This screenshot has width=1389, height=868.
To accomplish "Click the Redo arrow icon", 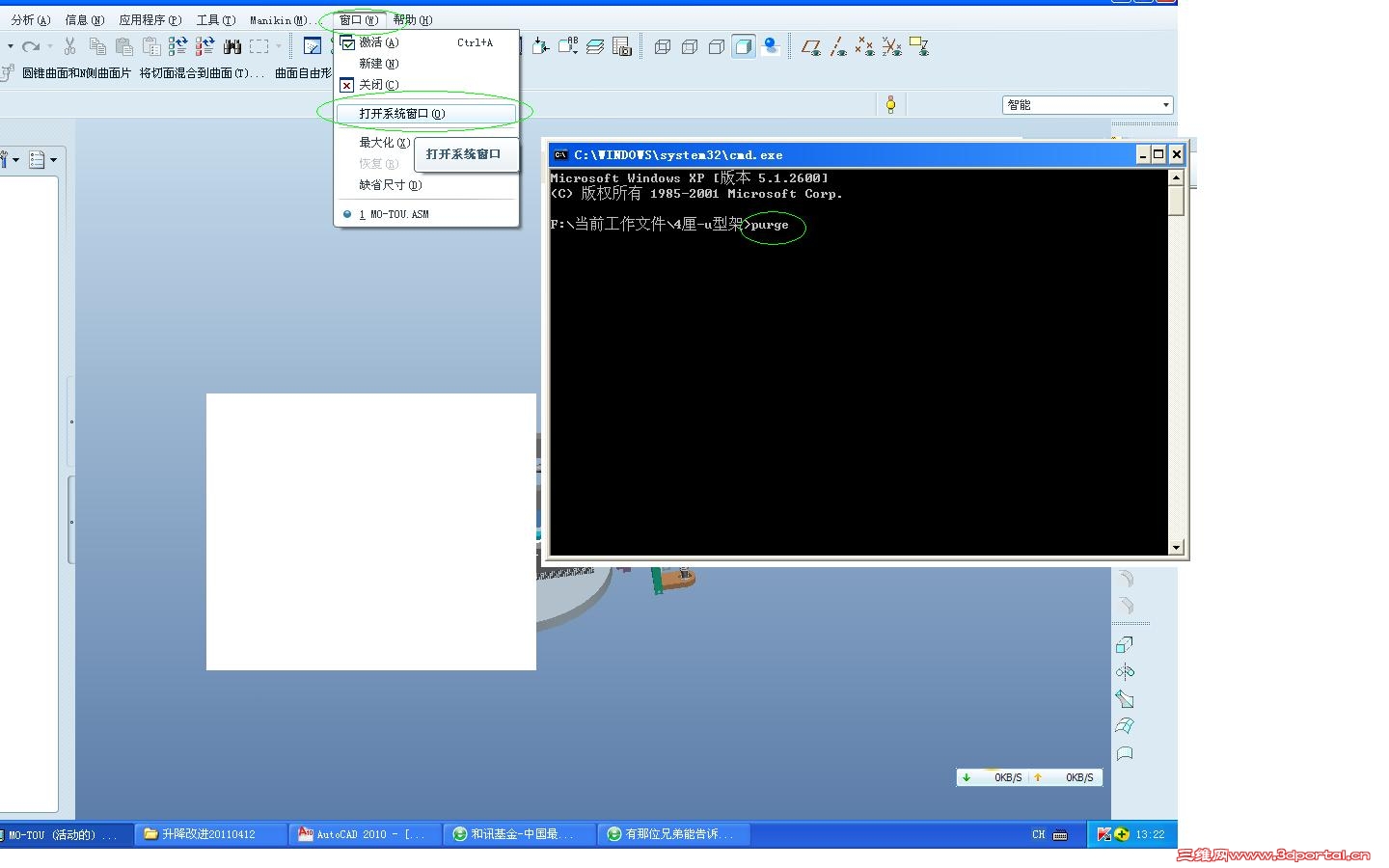I will coord(31,46).
